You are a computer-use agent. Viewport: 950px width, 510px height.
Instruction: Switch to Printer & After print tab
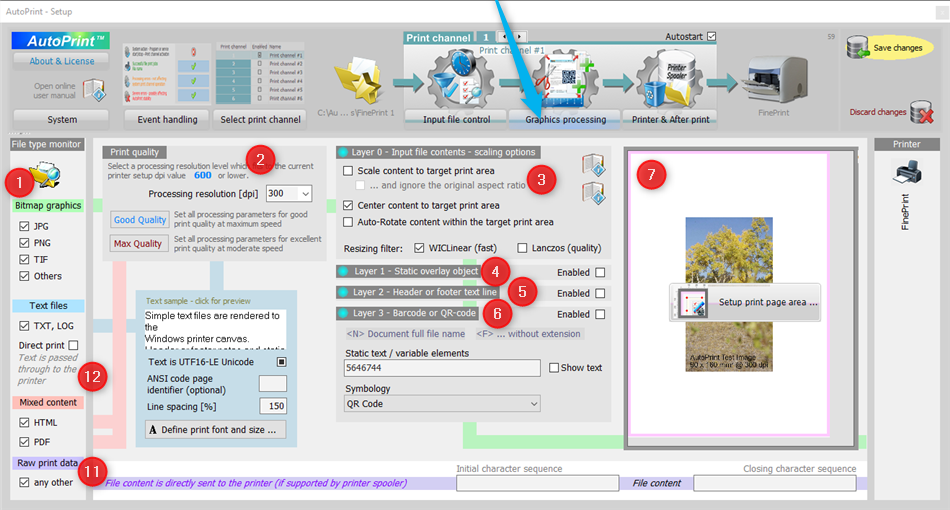point(670,119)
